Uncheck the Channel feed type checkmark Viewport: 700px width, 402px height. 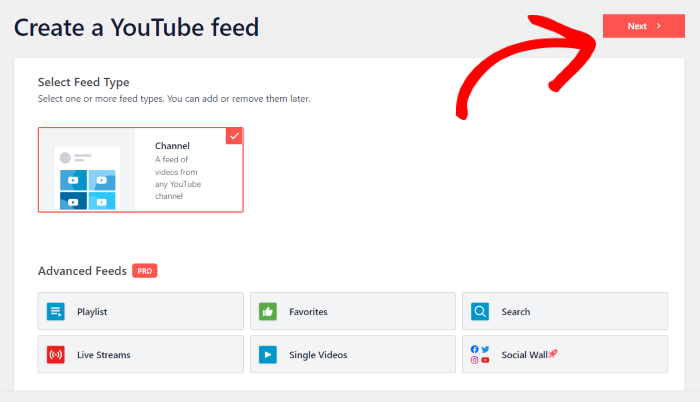tap(234, 136)
